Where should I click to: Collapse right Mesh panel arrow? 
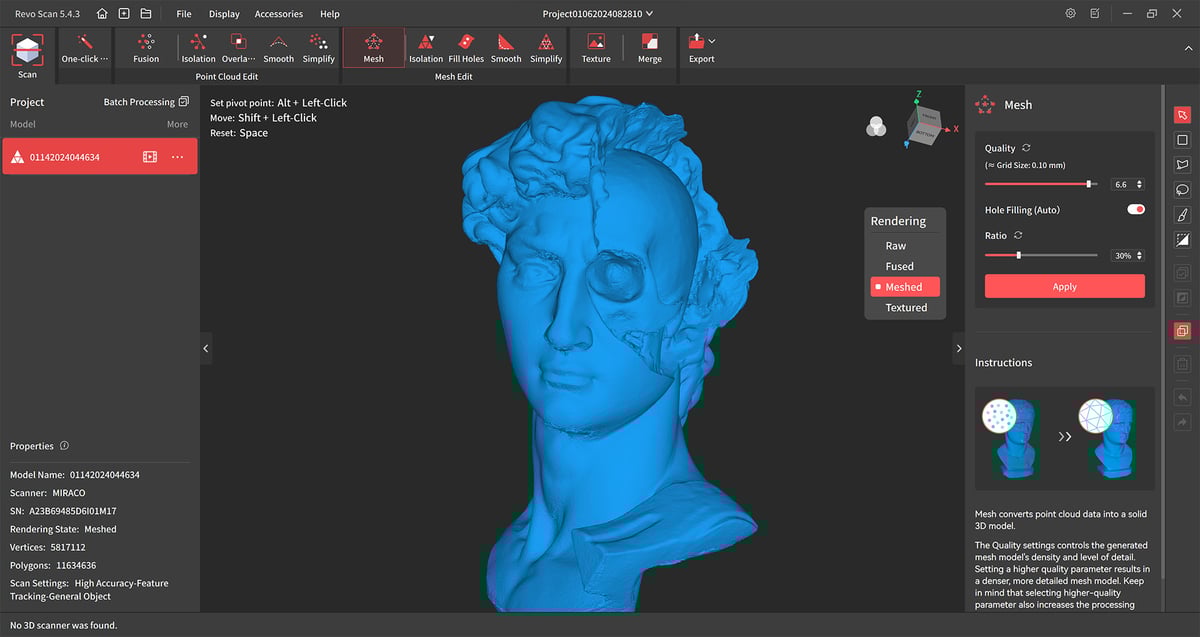click(959, 348)
